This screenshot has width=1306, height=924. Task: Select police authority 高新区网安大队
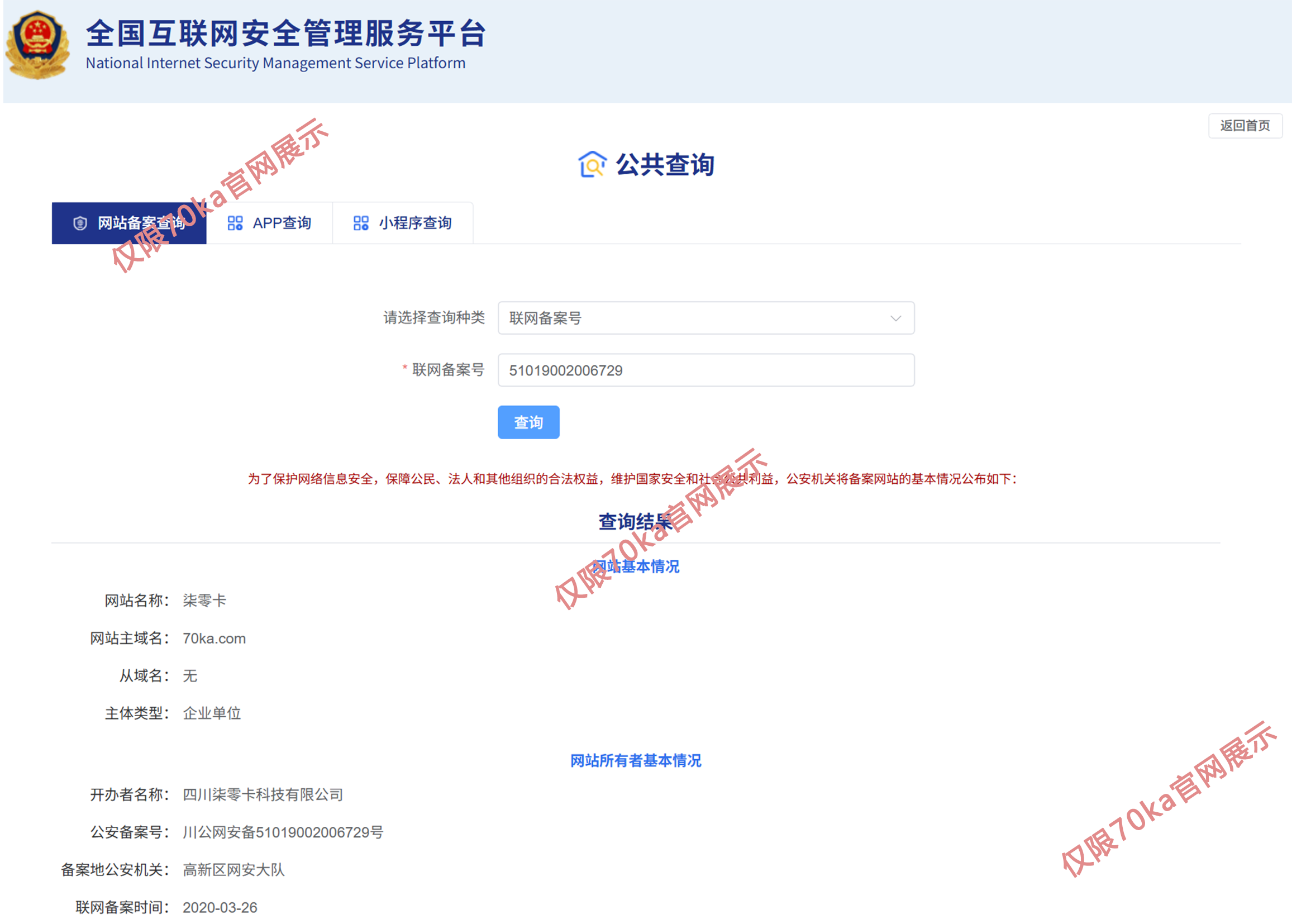click(233, 870)
